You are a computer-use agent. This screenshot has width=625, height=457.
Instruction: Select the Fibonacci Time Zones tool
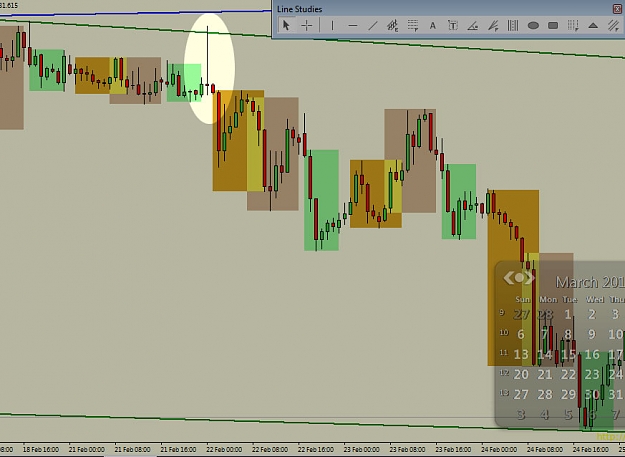click(573, 25)
